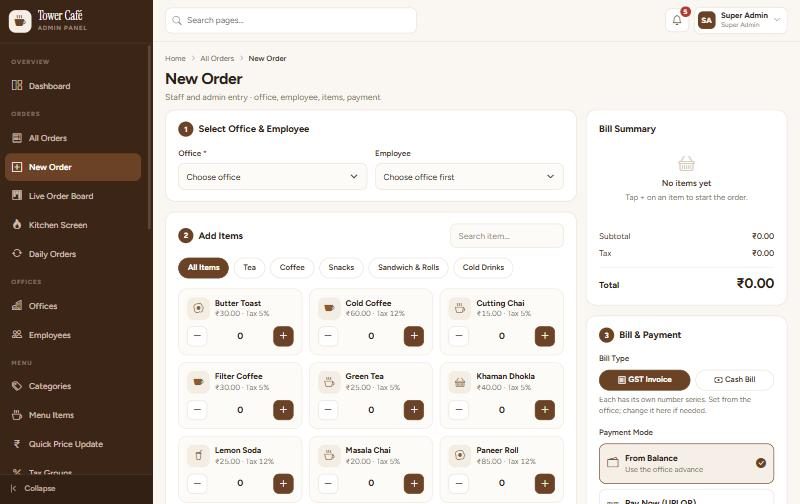The image size is (800, 504).
Task: Filter items by Snacks
Action: coord(341,267)
